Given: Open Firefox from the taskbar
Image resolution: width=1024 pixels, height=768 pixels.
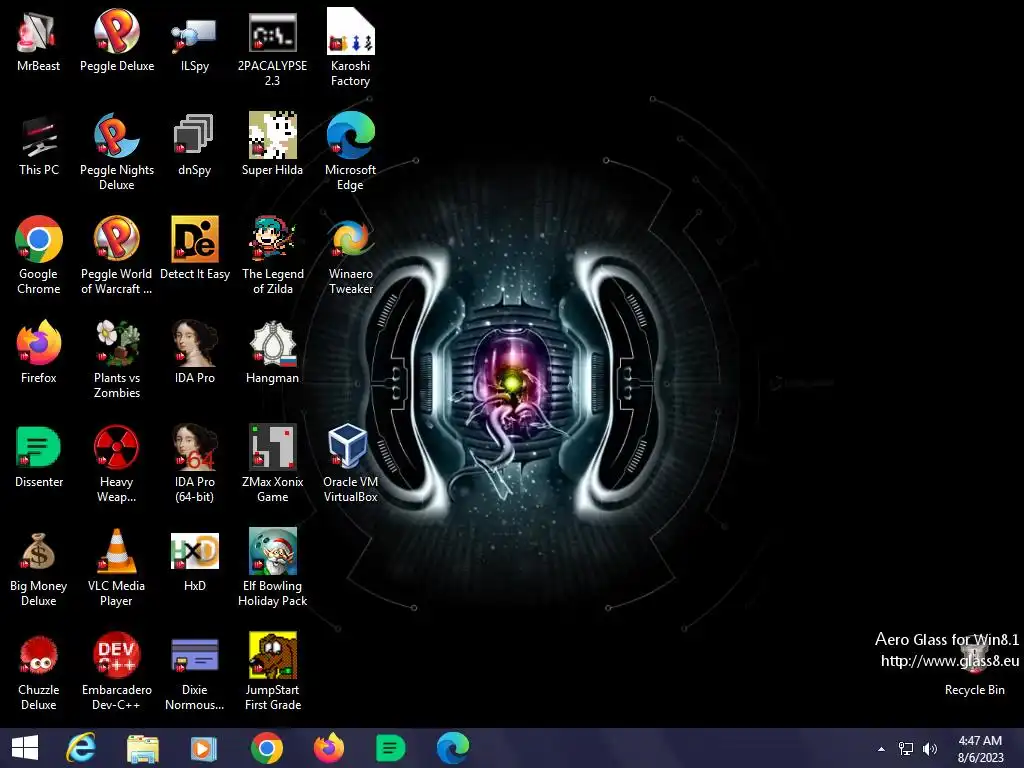Looking at the screenshot, I should point(329,748).
